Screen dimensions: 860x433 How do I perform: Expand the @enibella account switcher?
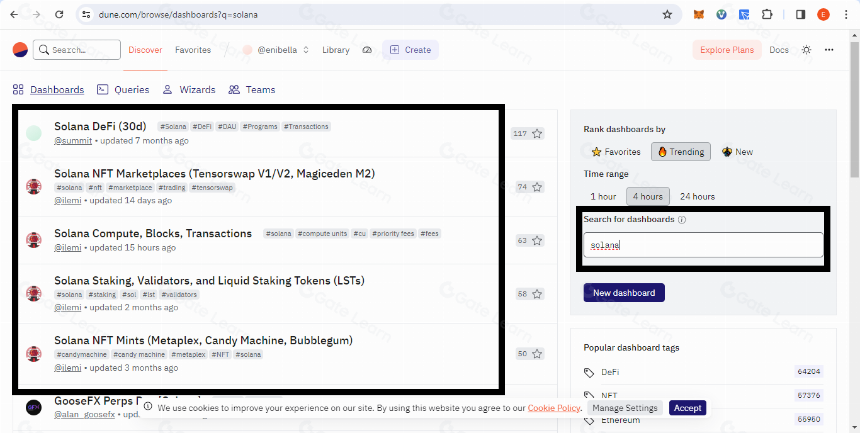pyautogui.click(x=276, y=50)
